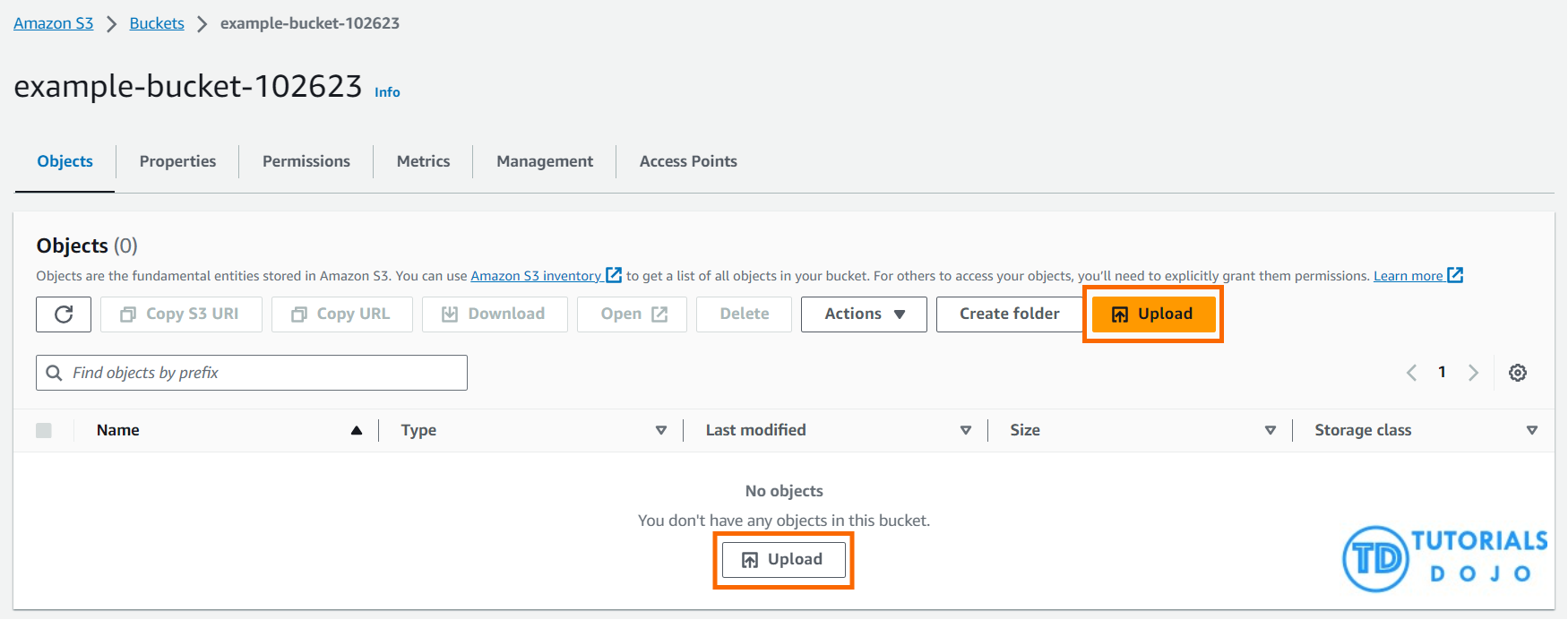
Task: Click the orange Upload button
Action: 1153,314
